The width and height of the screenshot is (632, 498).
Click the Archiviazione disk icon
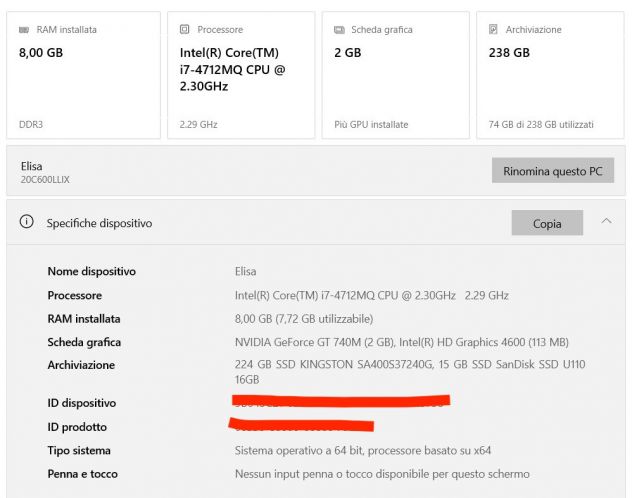(493, 29)
